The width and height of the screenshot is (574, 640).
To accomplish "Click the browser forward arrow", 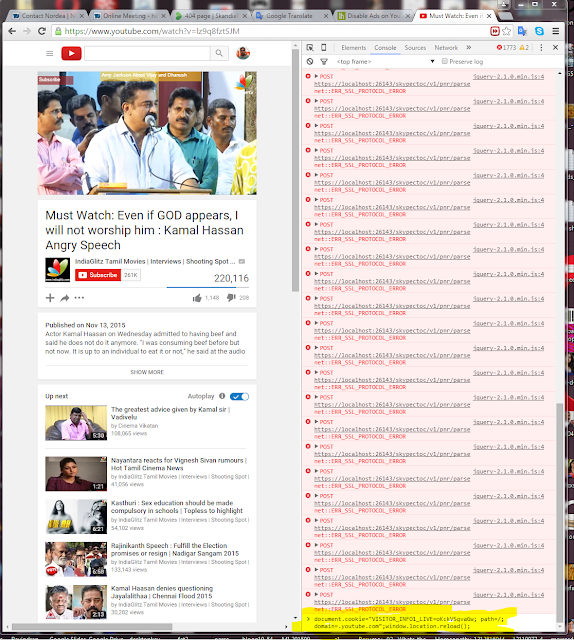I will pos(27,31).
